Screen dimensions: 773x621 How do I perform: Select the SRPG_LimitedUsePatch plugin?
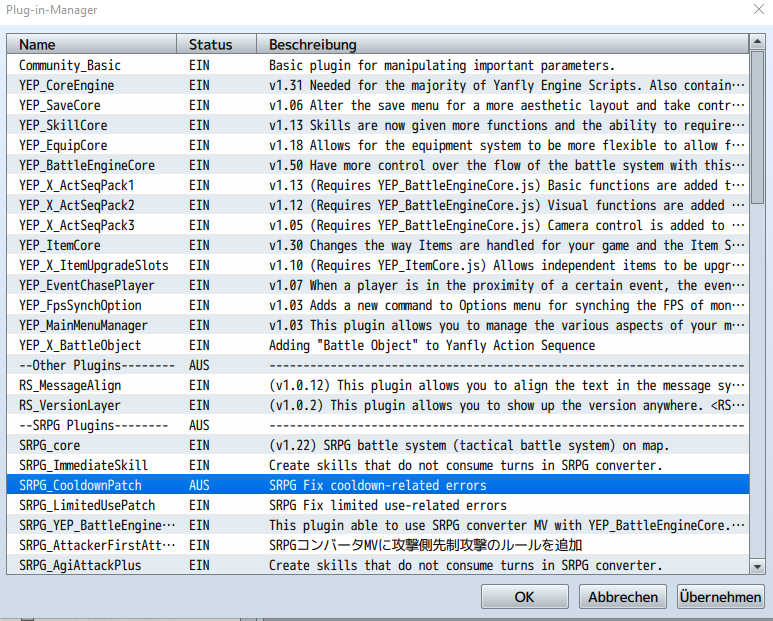tap(378, 505)
